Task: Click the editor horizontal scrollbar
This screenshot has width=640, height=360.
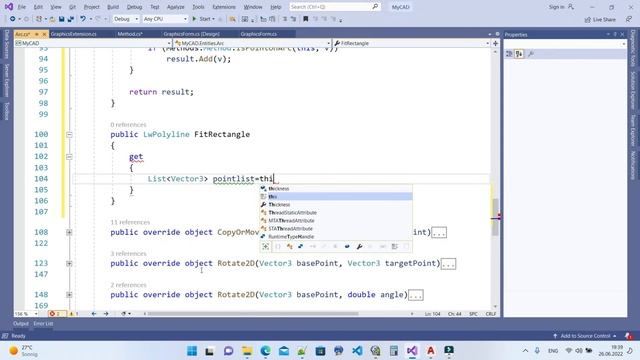Action: point(253,314)
